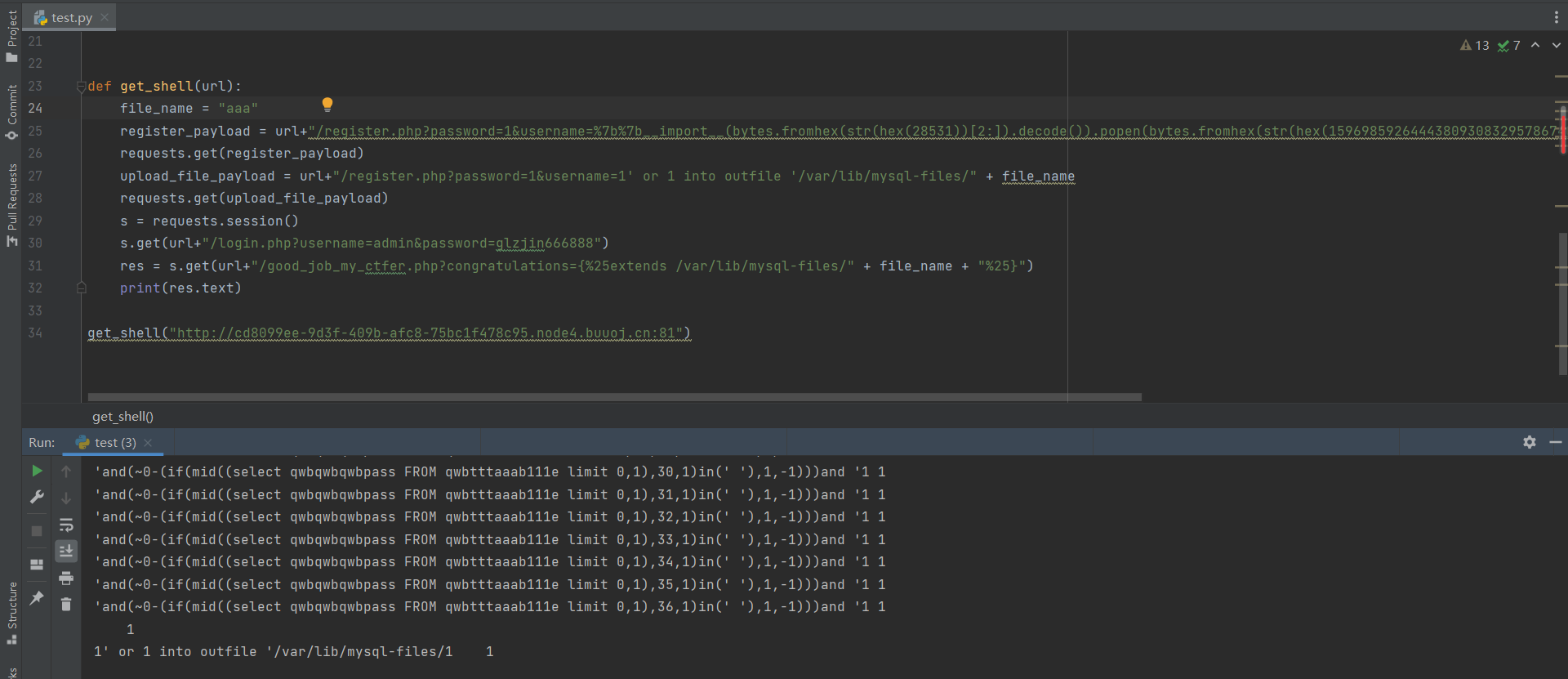Screen dimensions: 1568x679
Task: Close the test (3) run tab
Action: pyautogui.click(x=148, y=443)
